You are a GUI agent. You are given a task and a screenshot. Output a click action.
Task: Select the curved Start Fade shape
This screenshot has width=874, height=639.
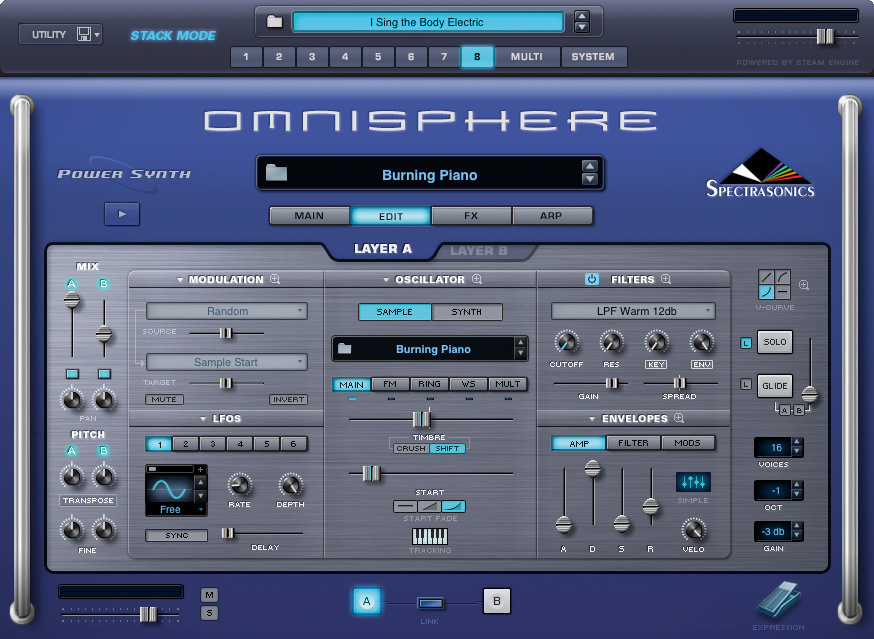click(x=453, y=506)
